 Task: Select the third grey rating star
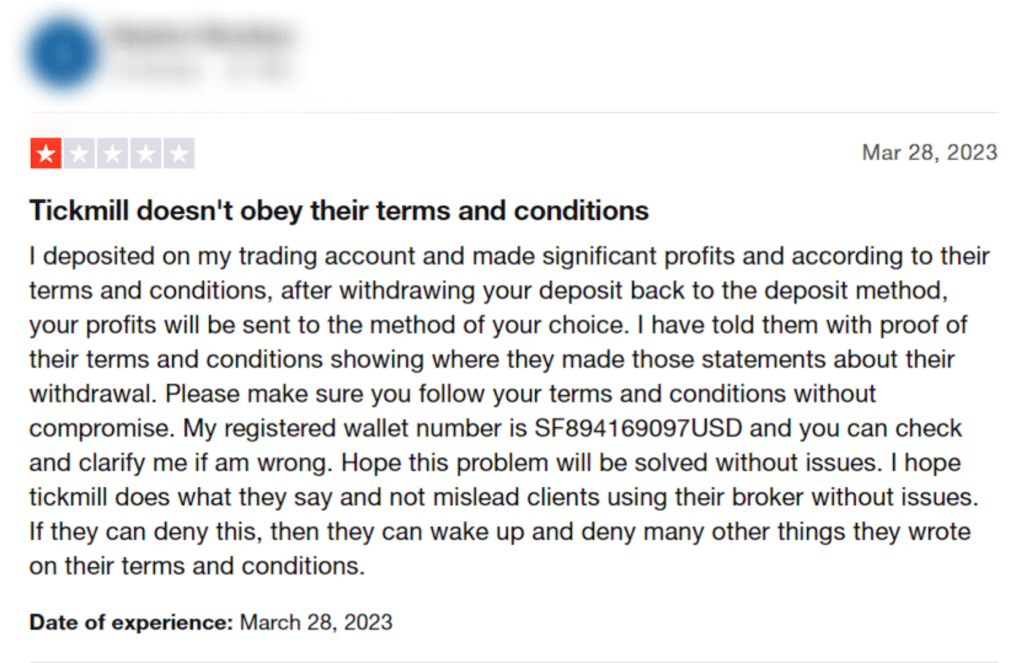coord(112,154)
